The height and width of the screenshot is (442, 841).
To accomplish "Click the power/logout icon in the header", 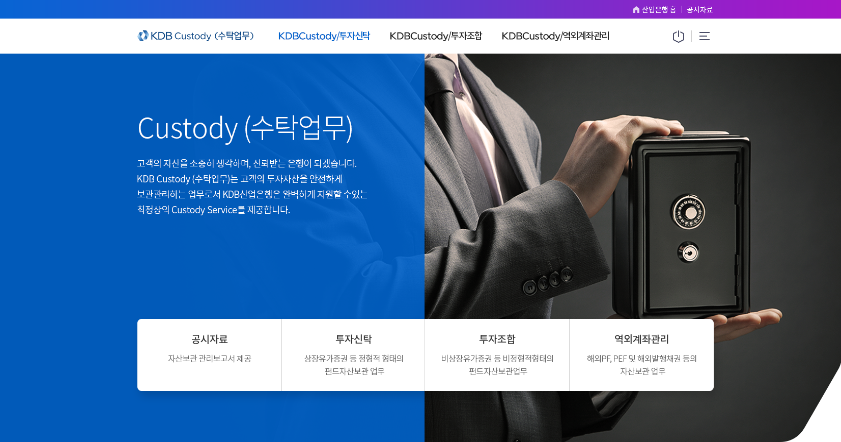I will click(678, 36).
